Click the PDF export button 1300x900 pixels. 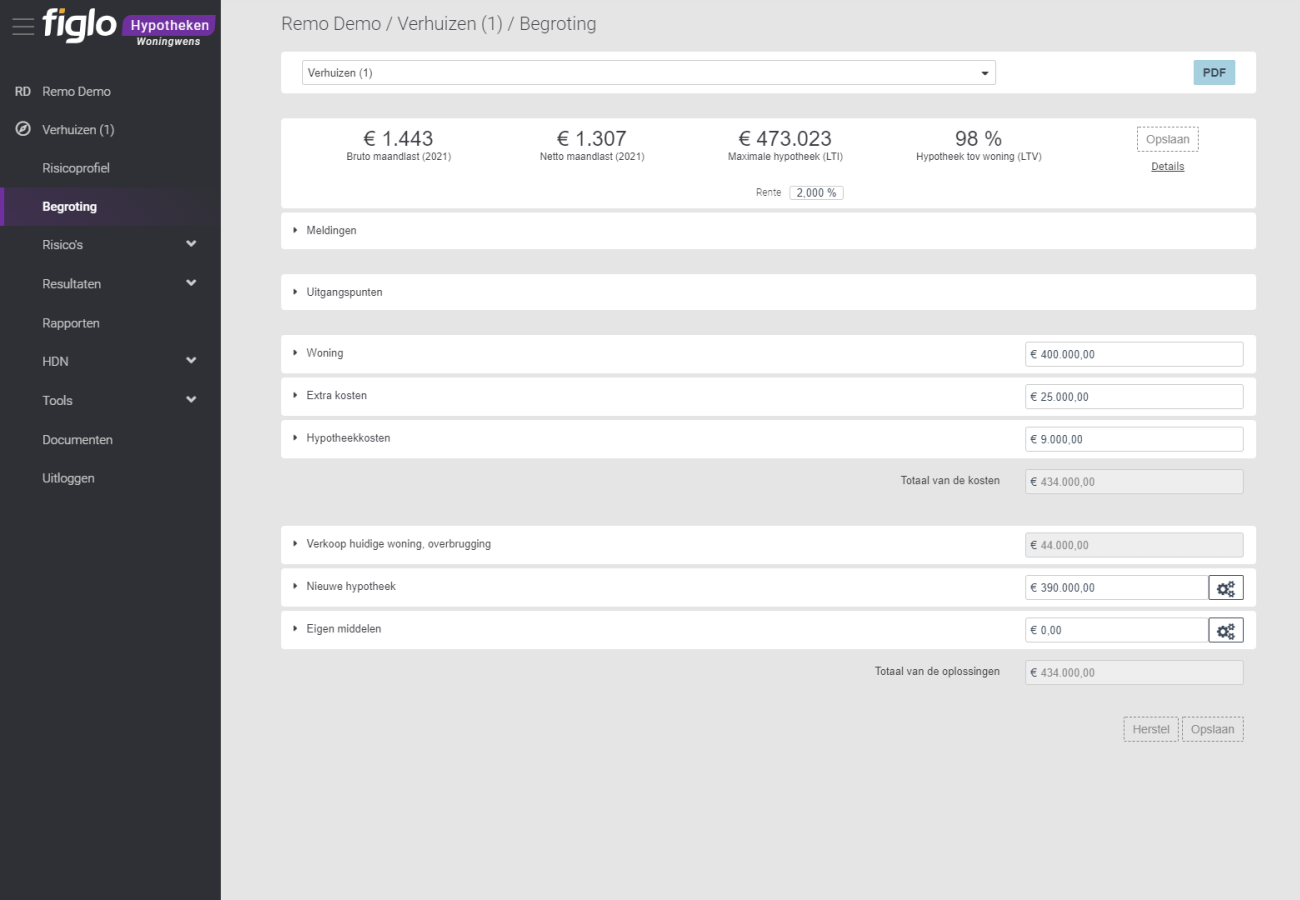tap(1214, 73)
